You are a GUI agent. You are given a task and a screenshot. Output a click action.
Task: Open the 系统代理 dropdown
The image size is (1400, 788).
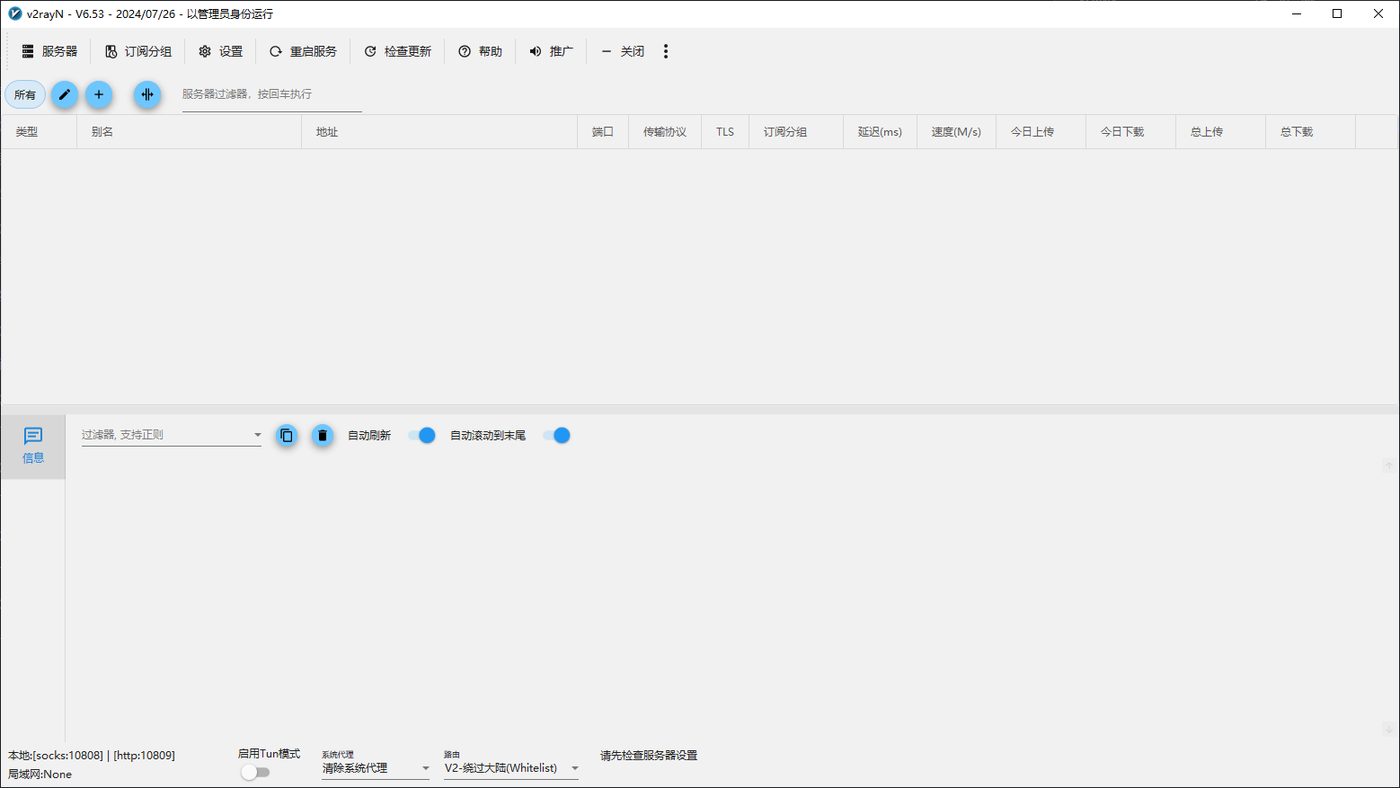[x=376, y=768]
